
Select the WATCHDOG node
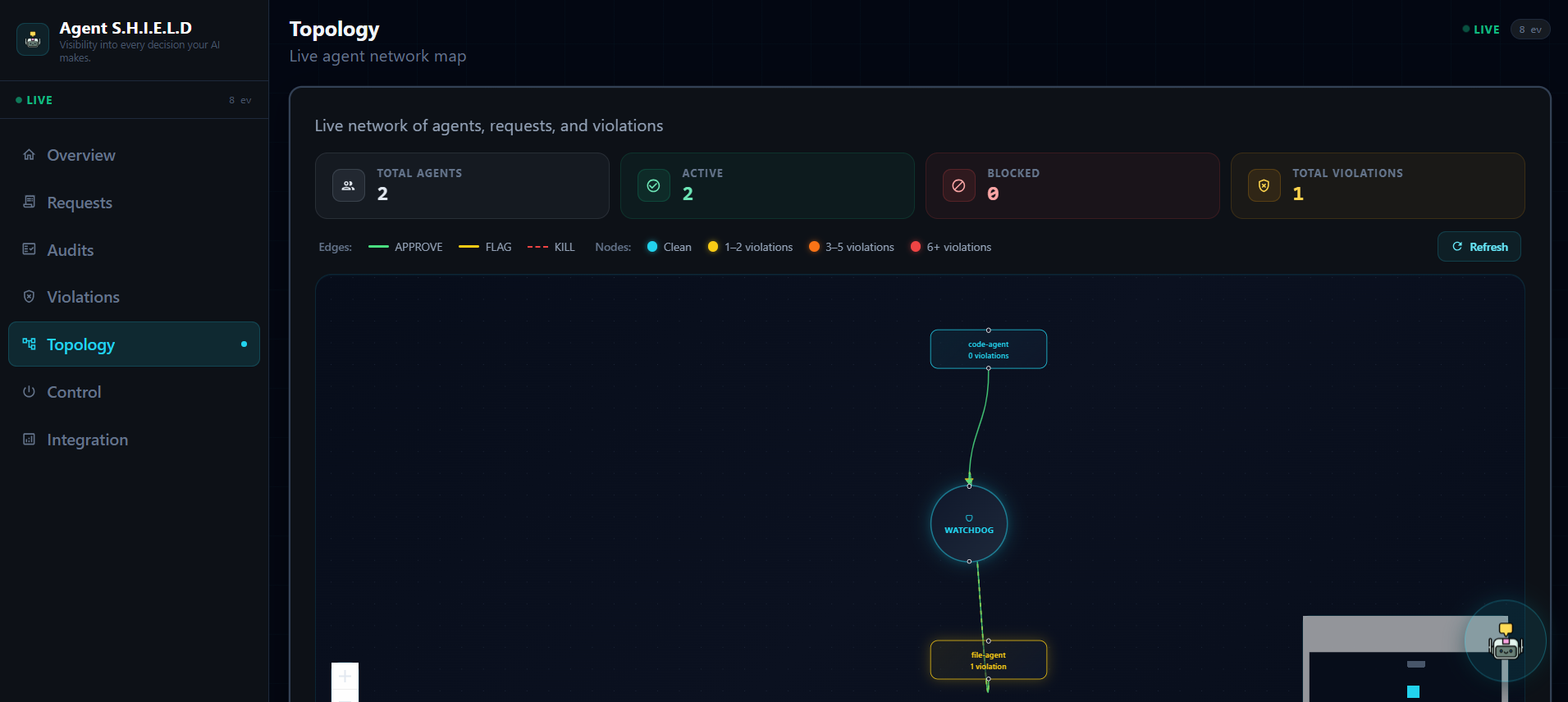tap(969, 524)
